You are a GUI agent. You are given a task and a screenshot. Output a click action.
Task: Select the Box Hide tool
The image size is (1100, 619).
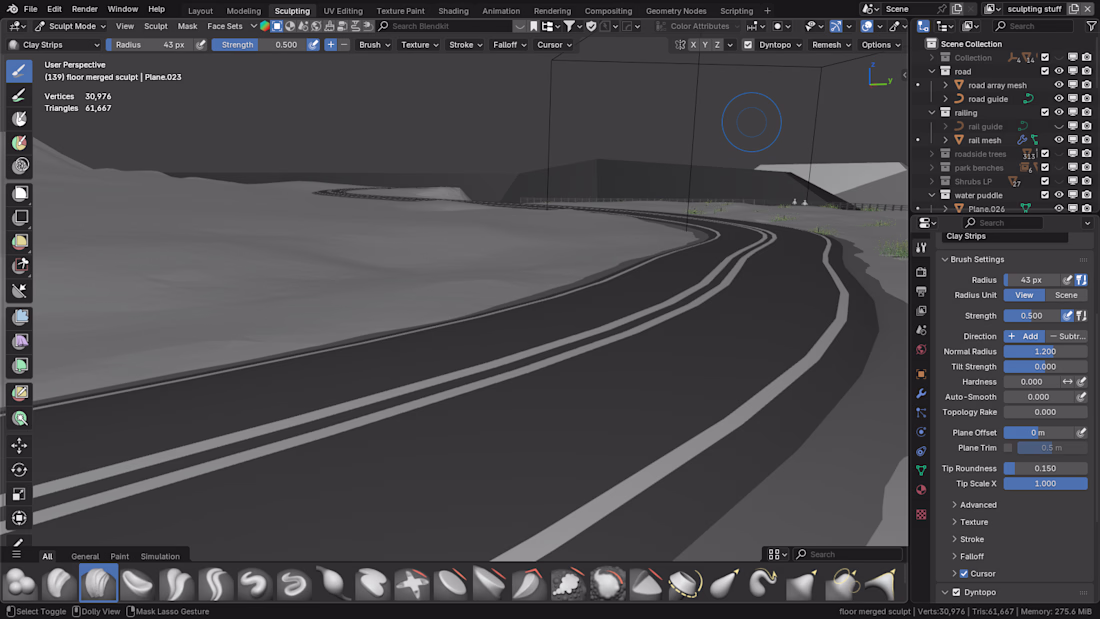tap(20, 218)
